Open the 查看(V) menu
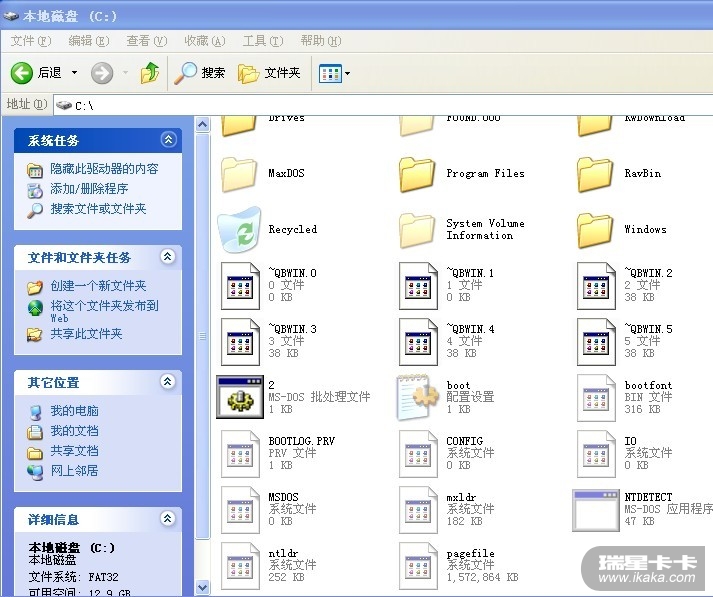Screen dimensions: 713x597 [146, 41]
